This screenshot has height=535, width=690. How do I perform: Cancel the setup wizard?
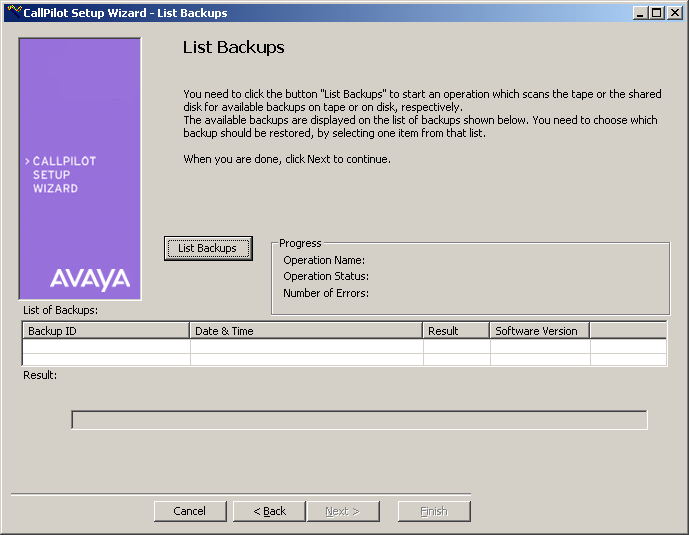pos(190,511)
